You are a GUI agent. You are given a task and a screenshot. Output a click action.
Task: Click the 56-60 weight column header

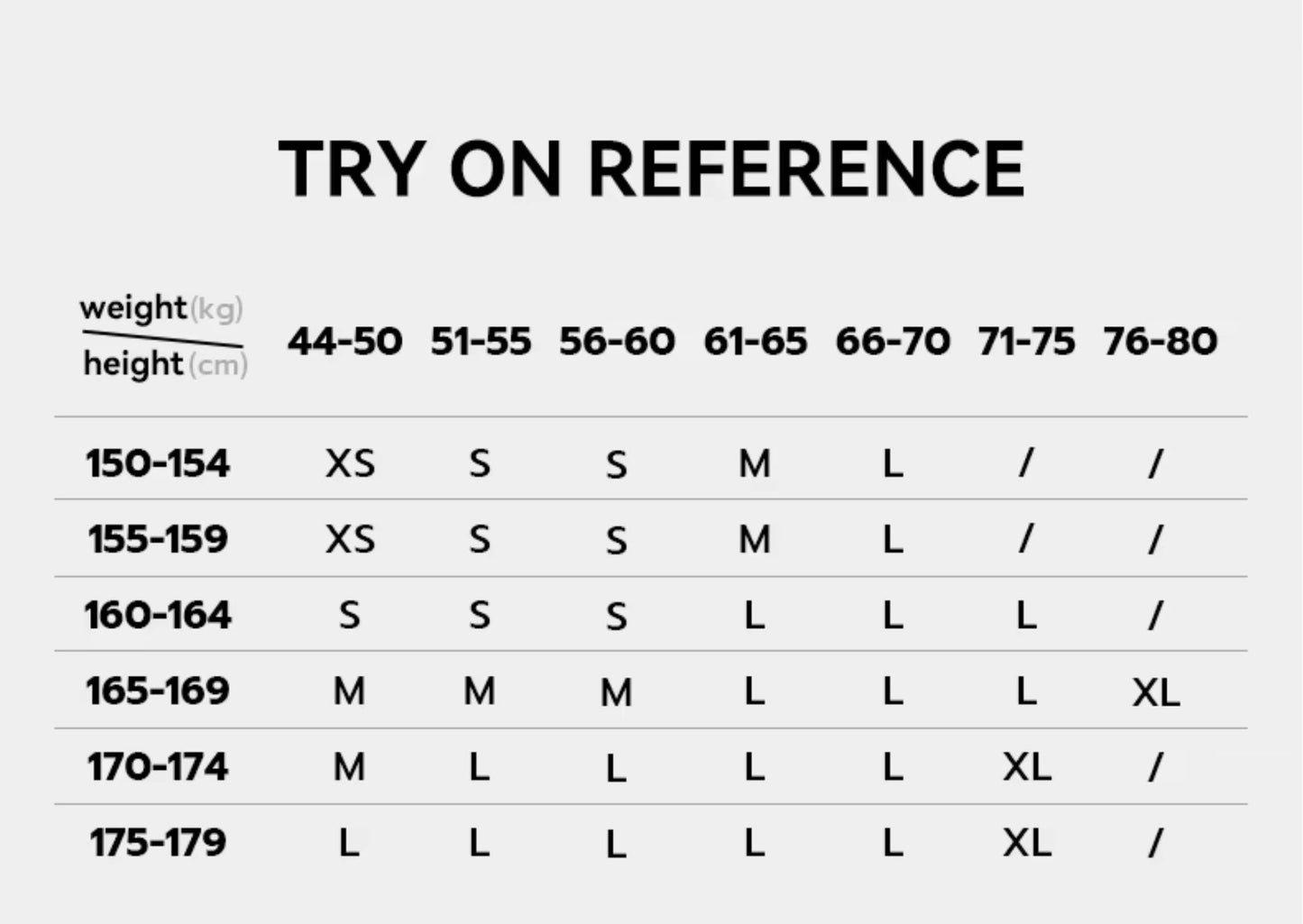617,342
